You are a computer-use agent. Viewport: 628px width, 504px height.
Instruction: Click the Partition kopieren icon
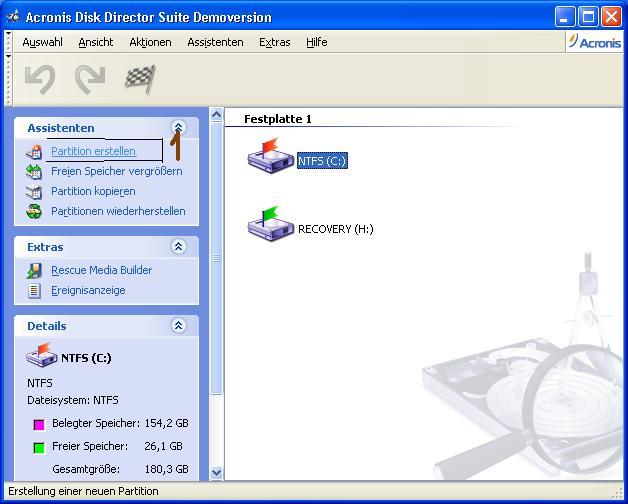click(x=34, y=192)
